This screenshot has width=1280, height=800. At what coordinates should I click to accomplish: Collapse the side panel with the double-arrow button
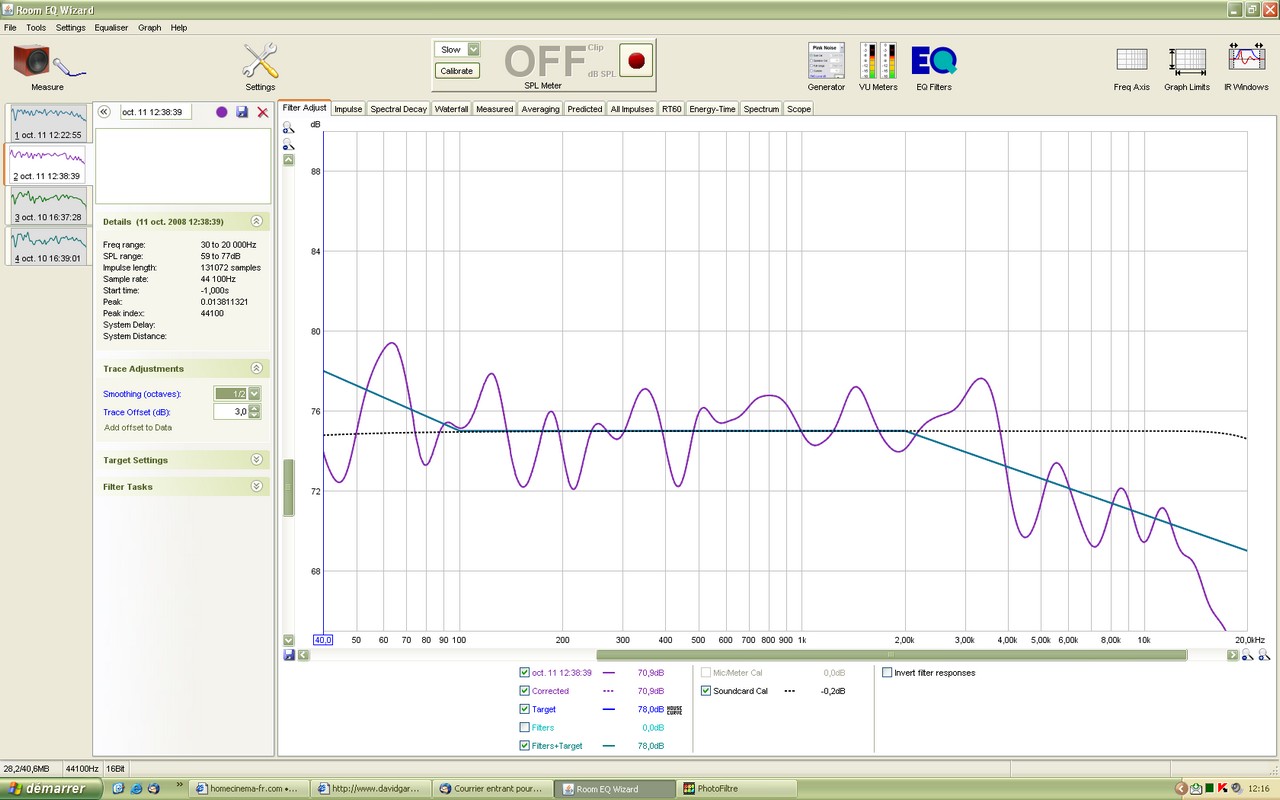tap(104, 112)
